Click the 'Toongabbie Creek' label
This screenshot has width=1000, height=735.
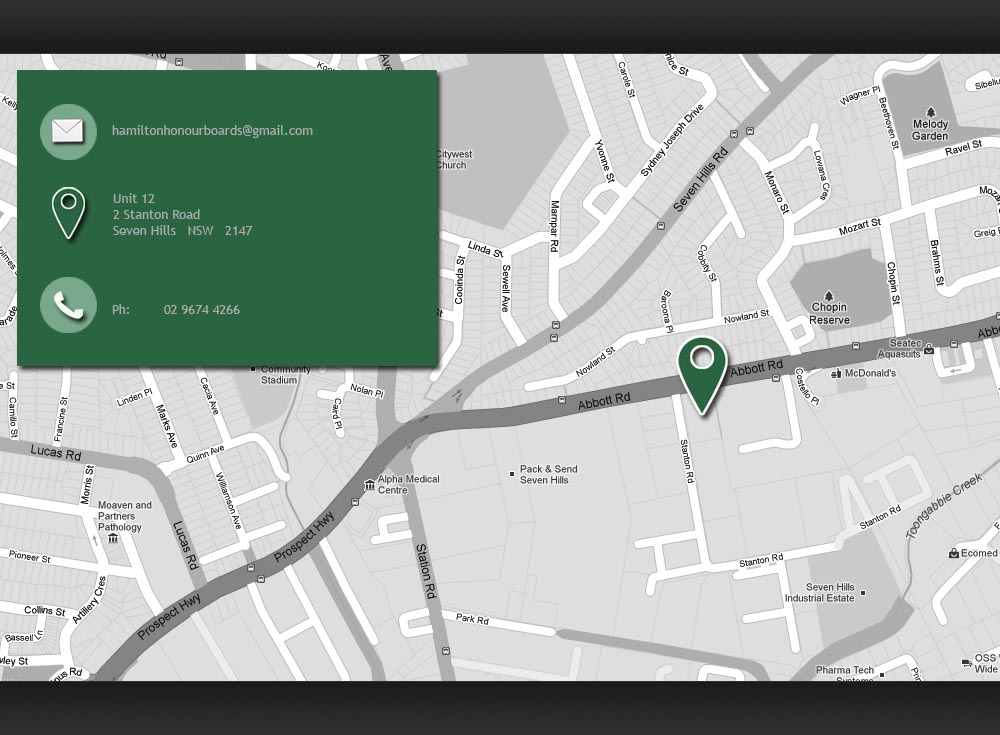(945, 507)
